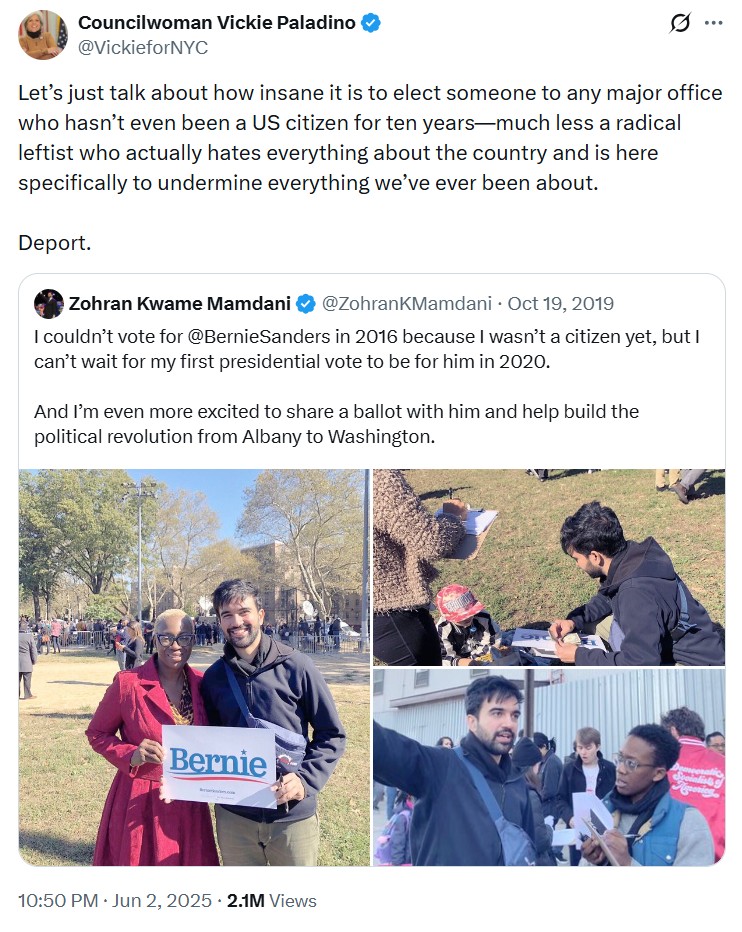
Task: Open the photo with the Bernie sign
Action: coord(194,667)
